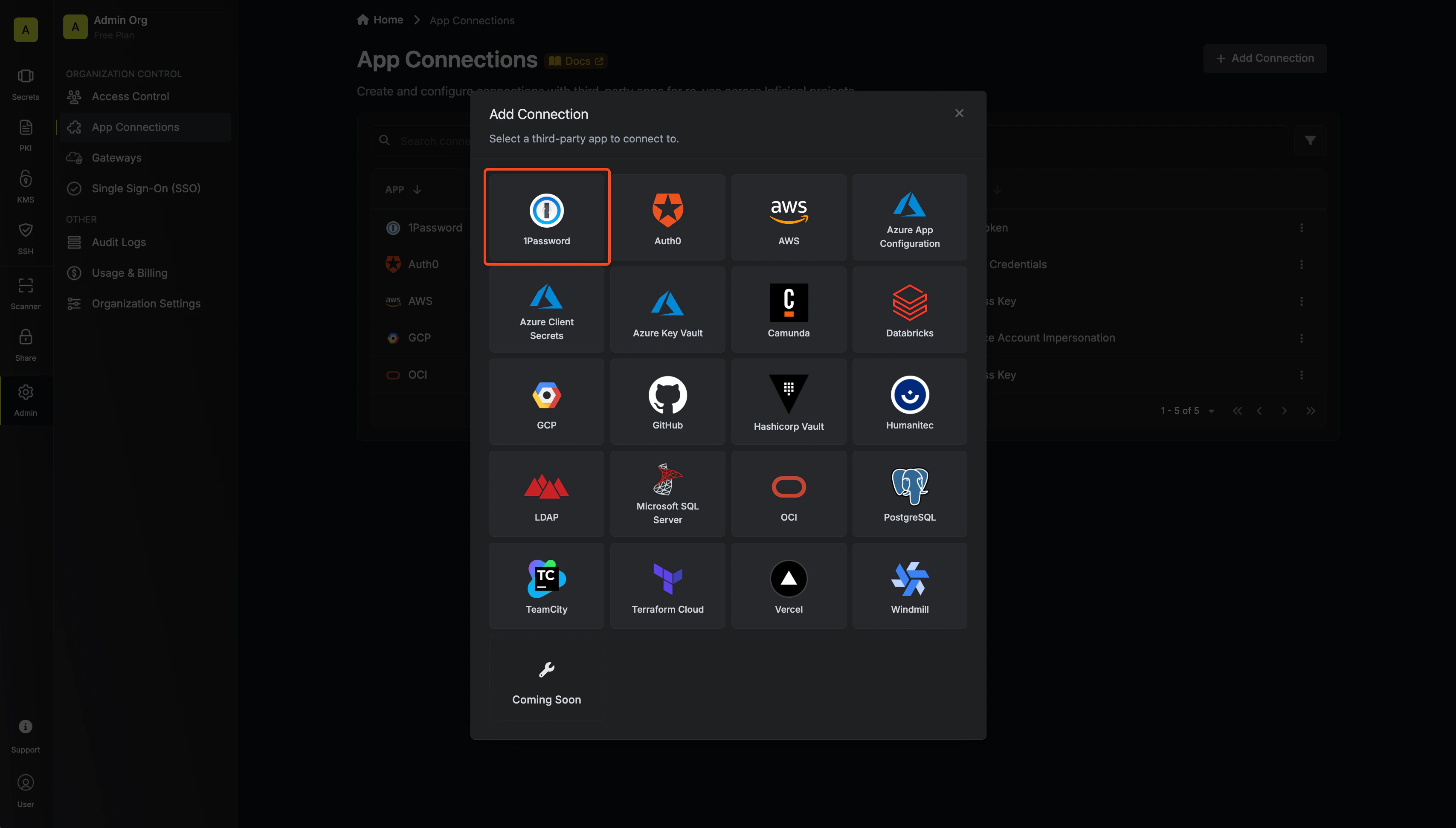
Task: Click the Add Connection button
Action: 1265,58
